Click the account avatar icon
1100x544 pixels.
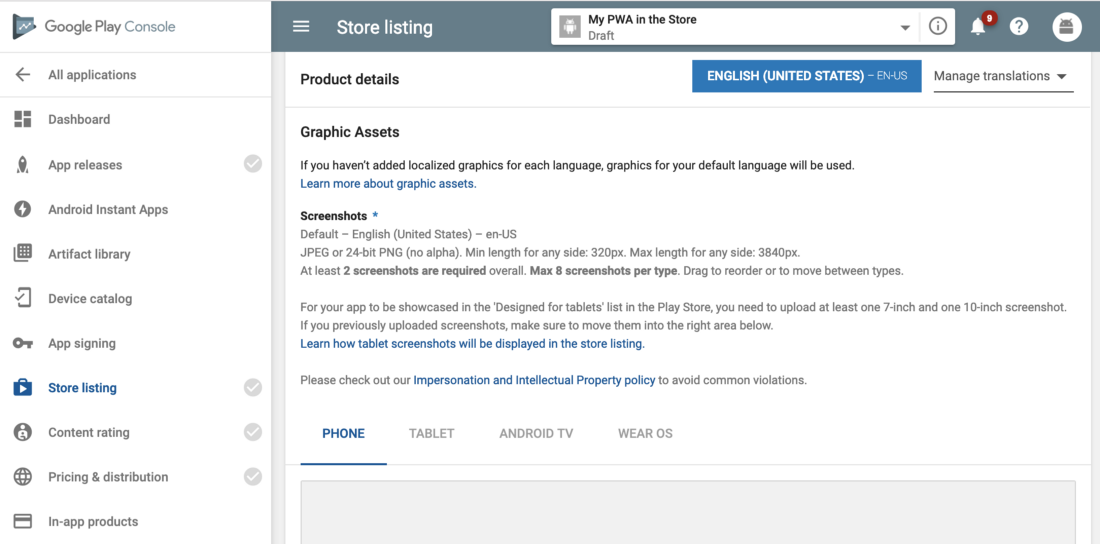click(x=1067, y=27)
